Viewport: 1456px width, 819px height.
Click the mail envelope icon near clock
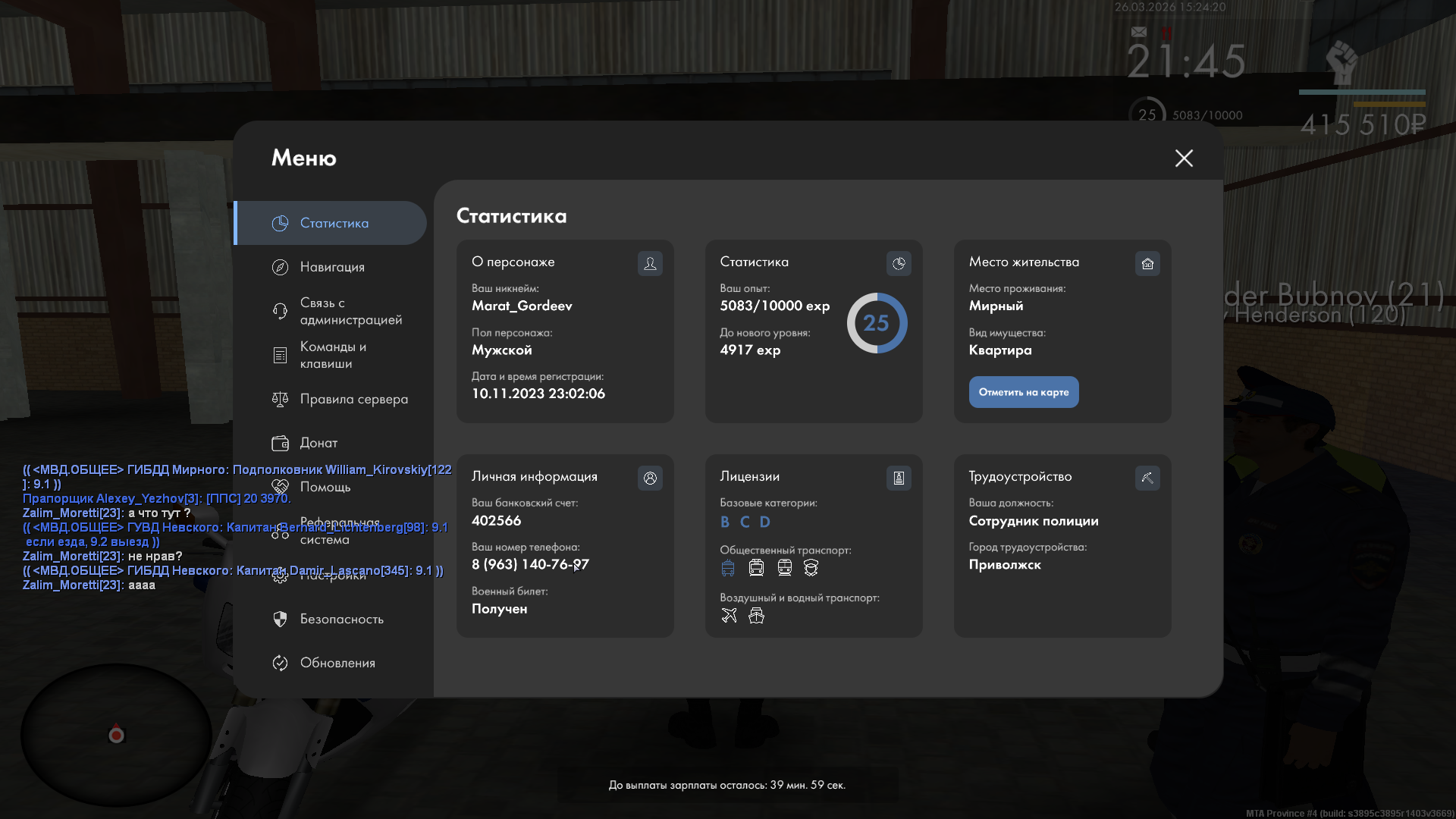1138,32
